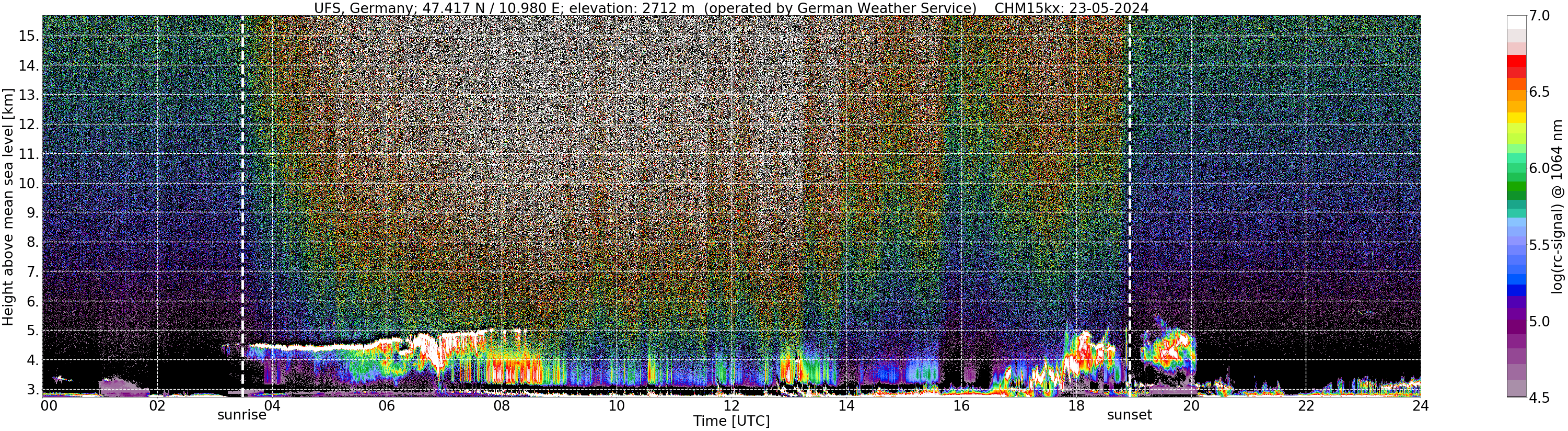Click the x-axis tick label 14
This screenshot has width=1568, height=431.
click(x=846, y=406)
